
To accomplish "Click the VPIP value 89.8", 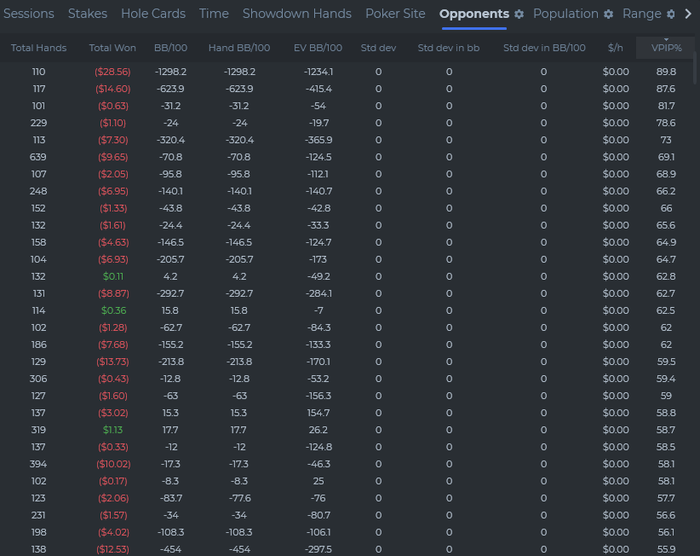I will [666, 71].
